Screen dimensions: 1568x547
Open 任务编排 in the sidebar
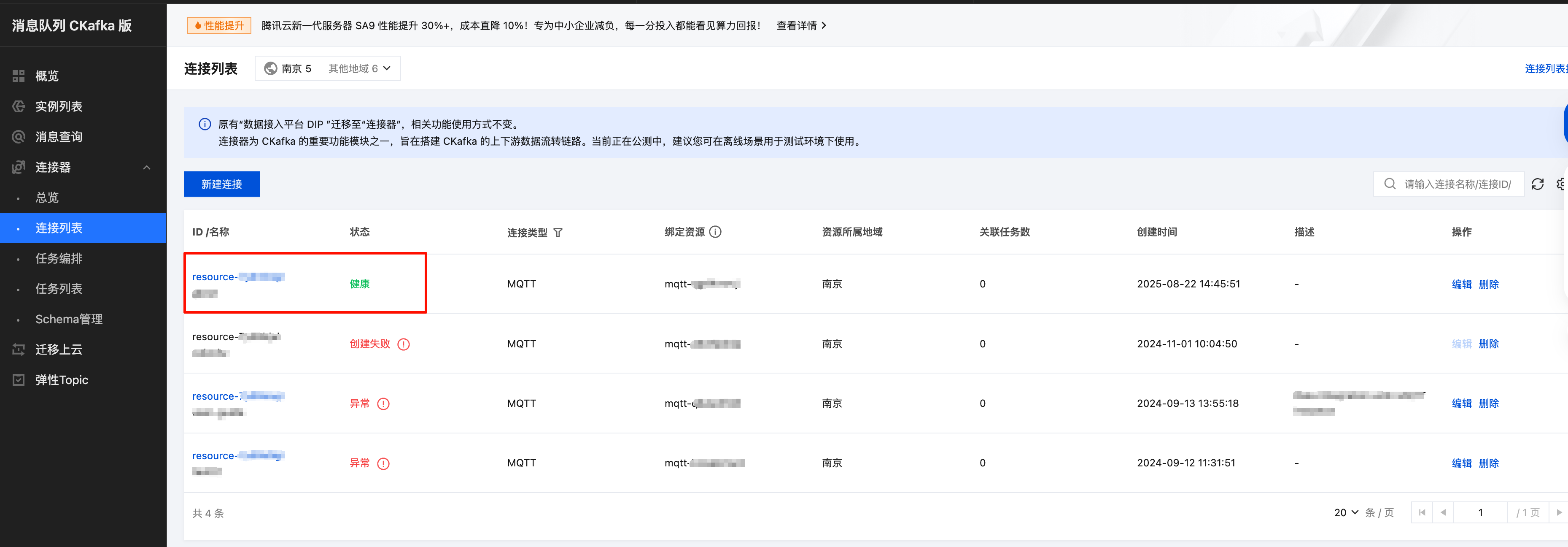pyautogui.click(x=59, y=258)
